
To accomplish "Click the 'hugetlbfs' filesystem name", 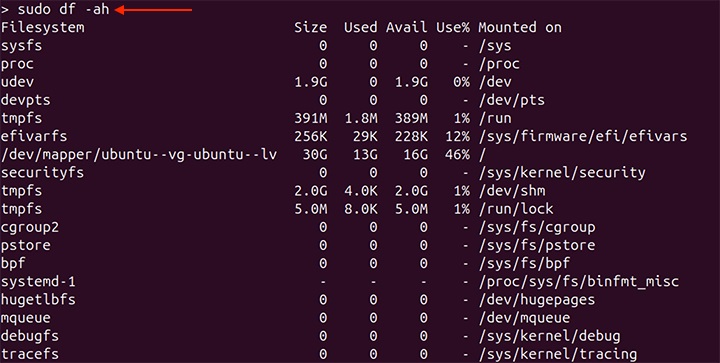I will tap(38, 300).
